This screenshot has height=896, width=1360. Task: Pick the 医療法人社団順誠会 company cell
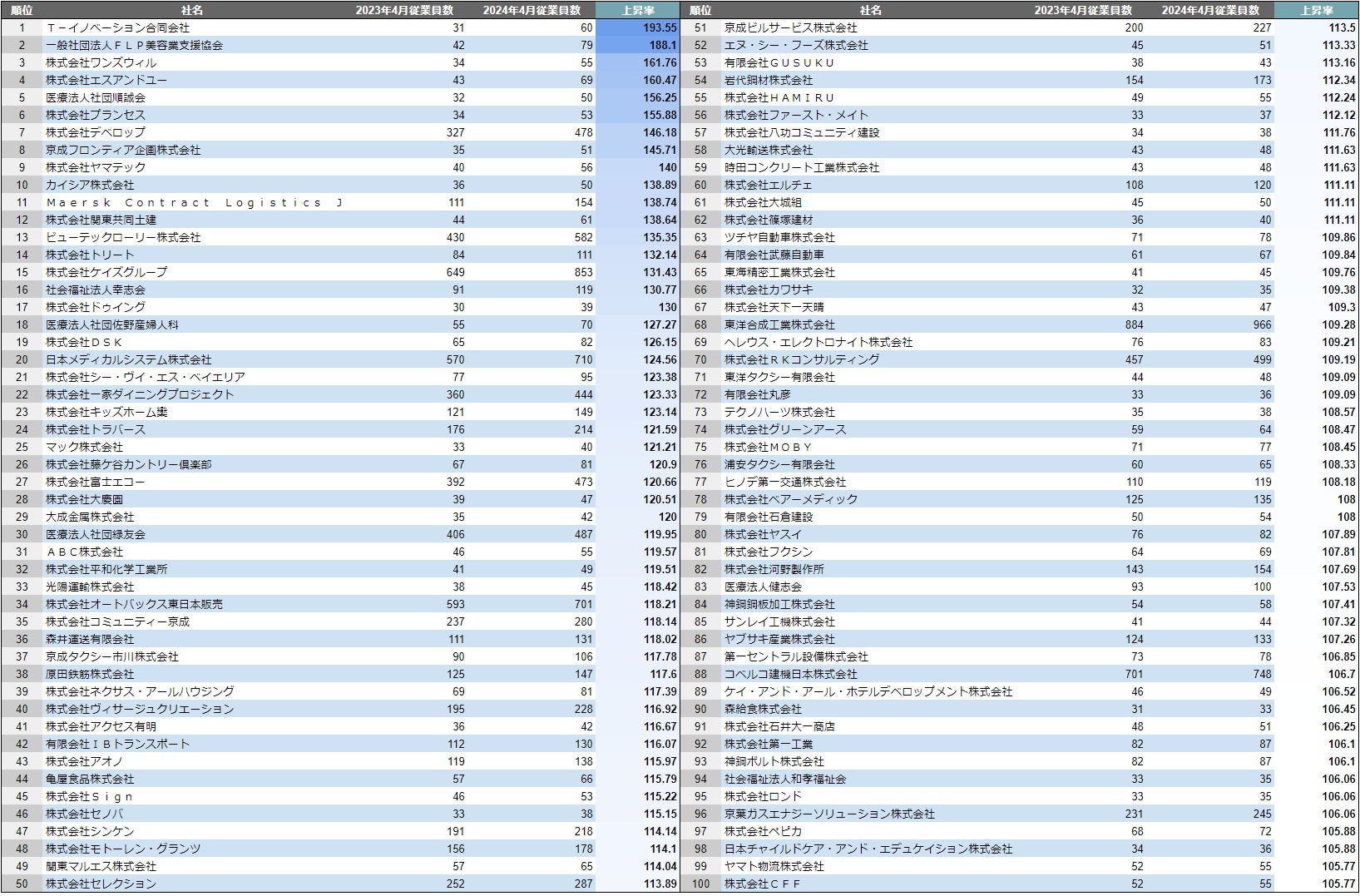[96, 97]
